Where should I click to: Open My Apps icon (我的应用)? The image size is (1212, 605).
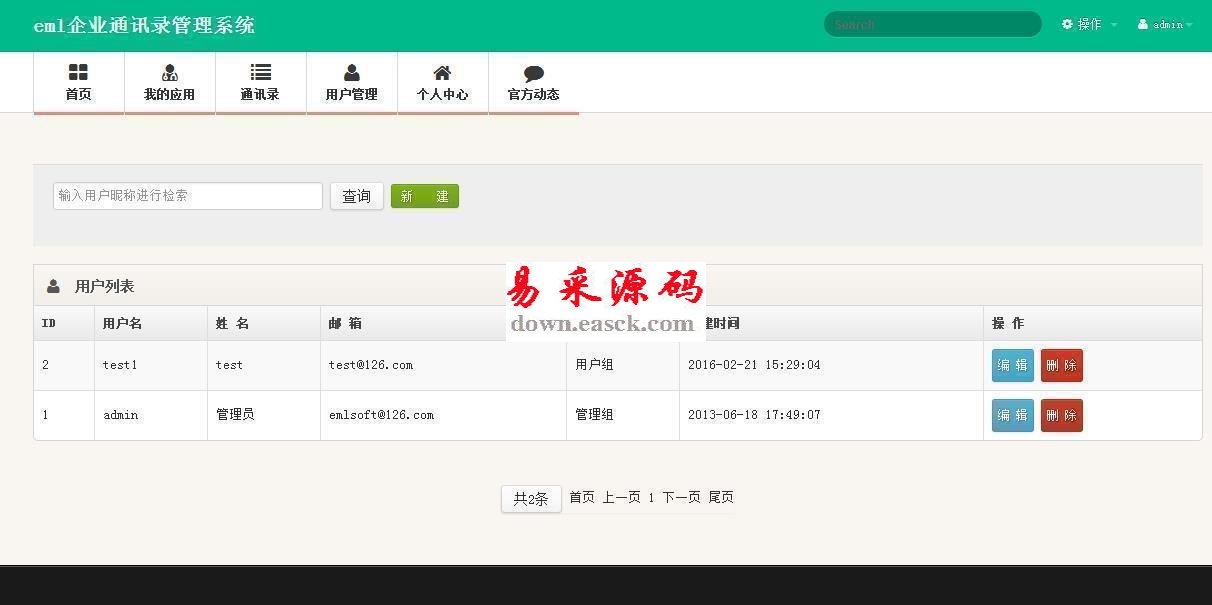169,72
